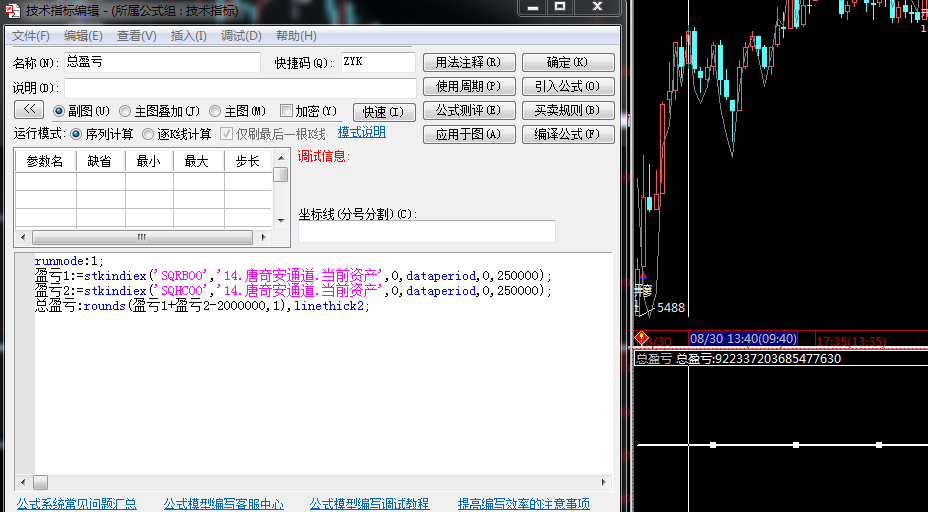
Task: Open the 模式说明 link
Action: pyautogui.click(x=362, y=132)
